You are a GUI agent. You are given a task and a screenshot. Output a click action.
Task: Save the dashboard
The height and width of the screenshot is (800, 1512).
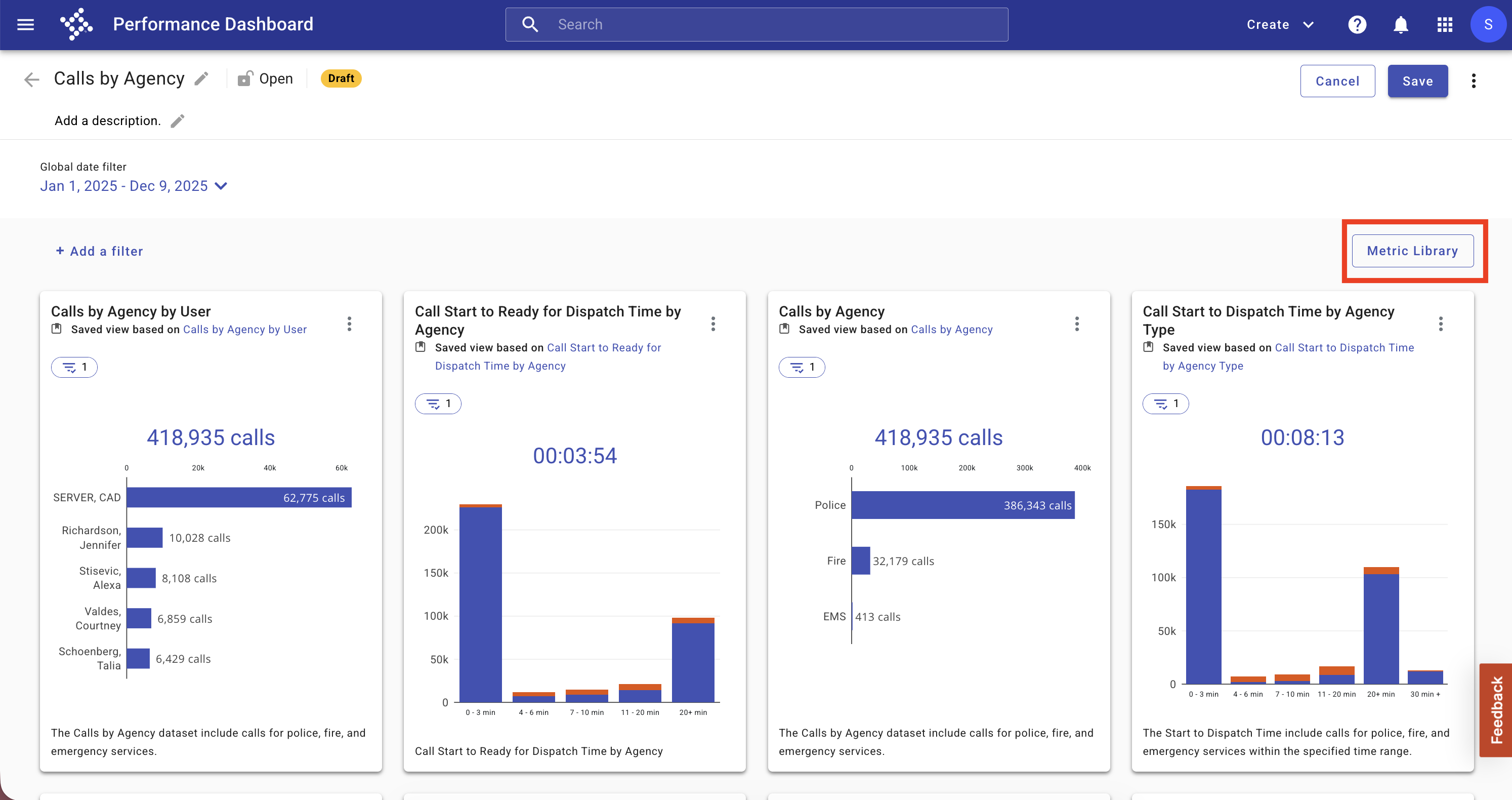coord(1417,81)
